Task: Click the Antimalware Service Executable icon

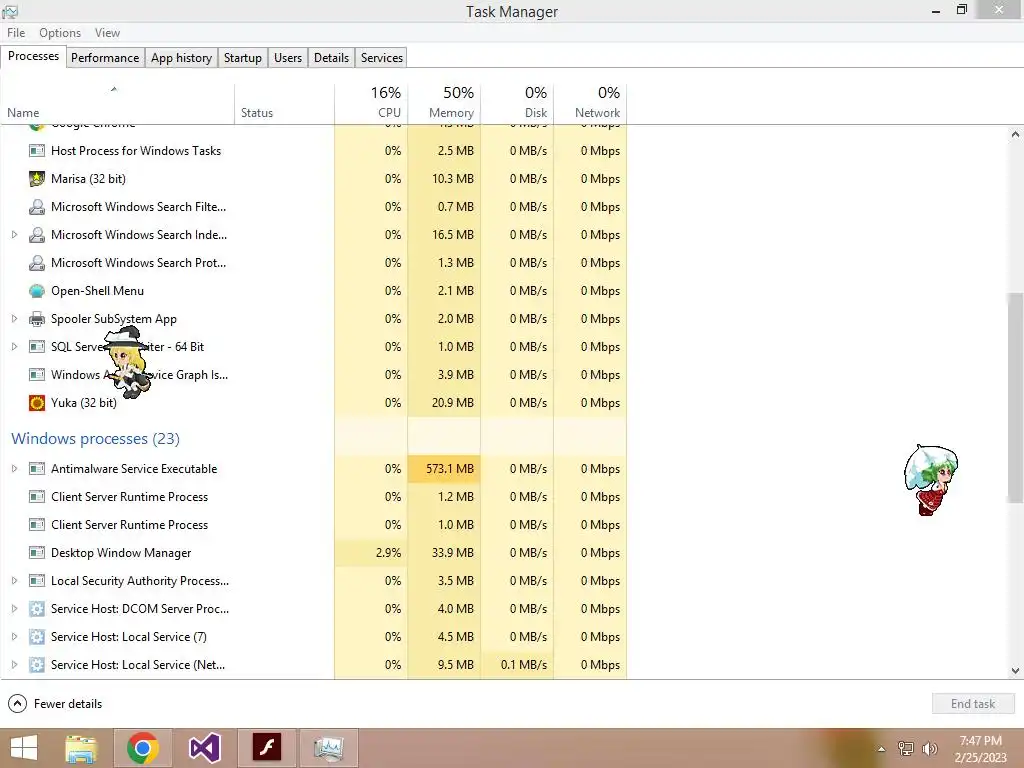Action: 37,469
